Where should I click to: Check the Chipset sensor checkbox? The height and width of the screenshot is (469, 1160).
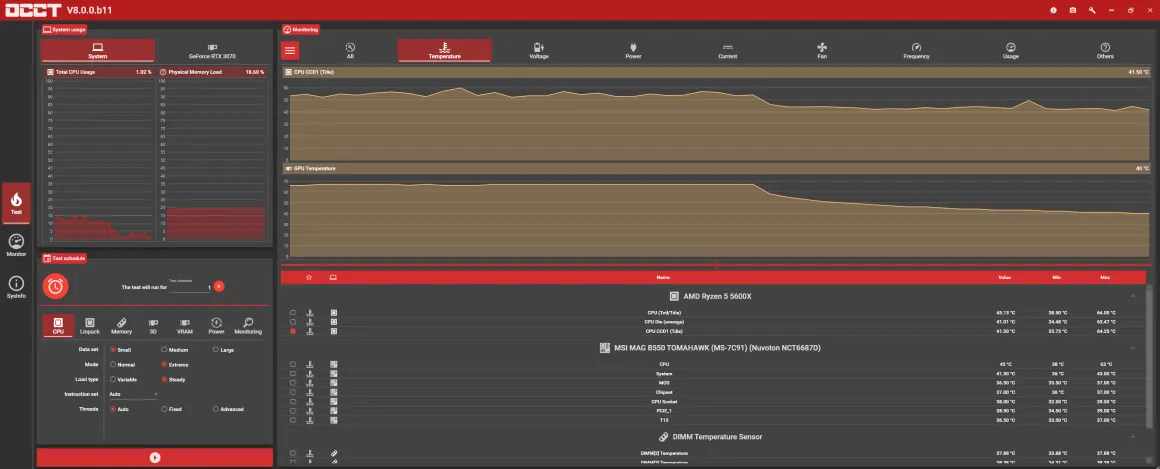click(293, 392)
